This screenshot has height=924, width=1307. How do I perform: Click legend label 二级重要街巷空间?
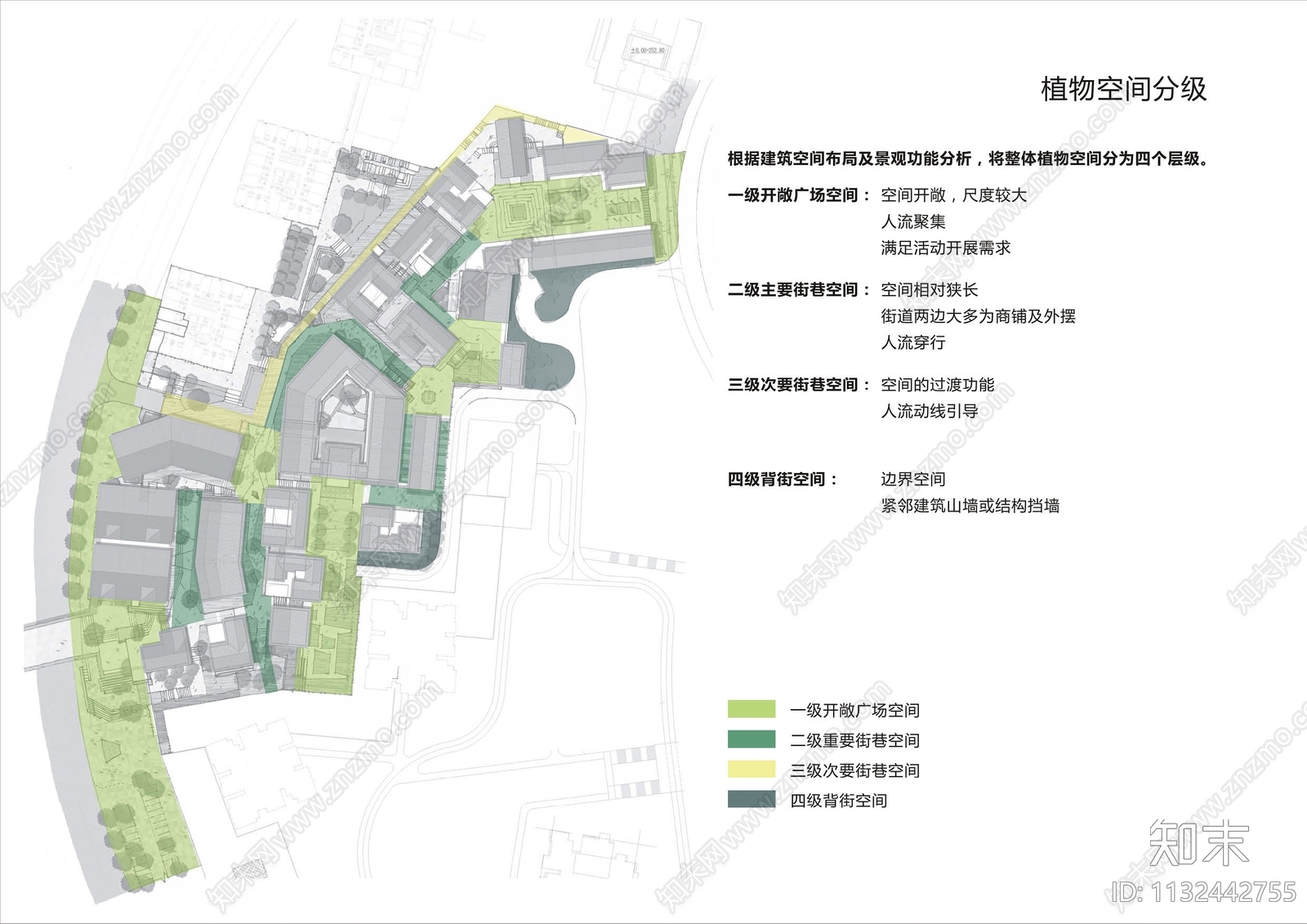[854, 741]
